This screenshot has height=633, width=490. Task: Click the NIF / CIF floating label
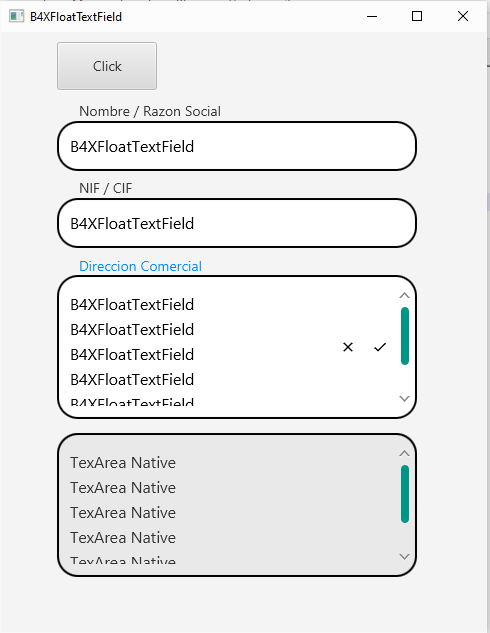[105, 189]
